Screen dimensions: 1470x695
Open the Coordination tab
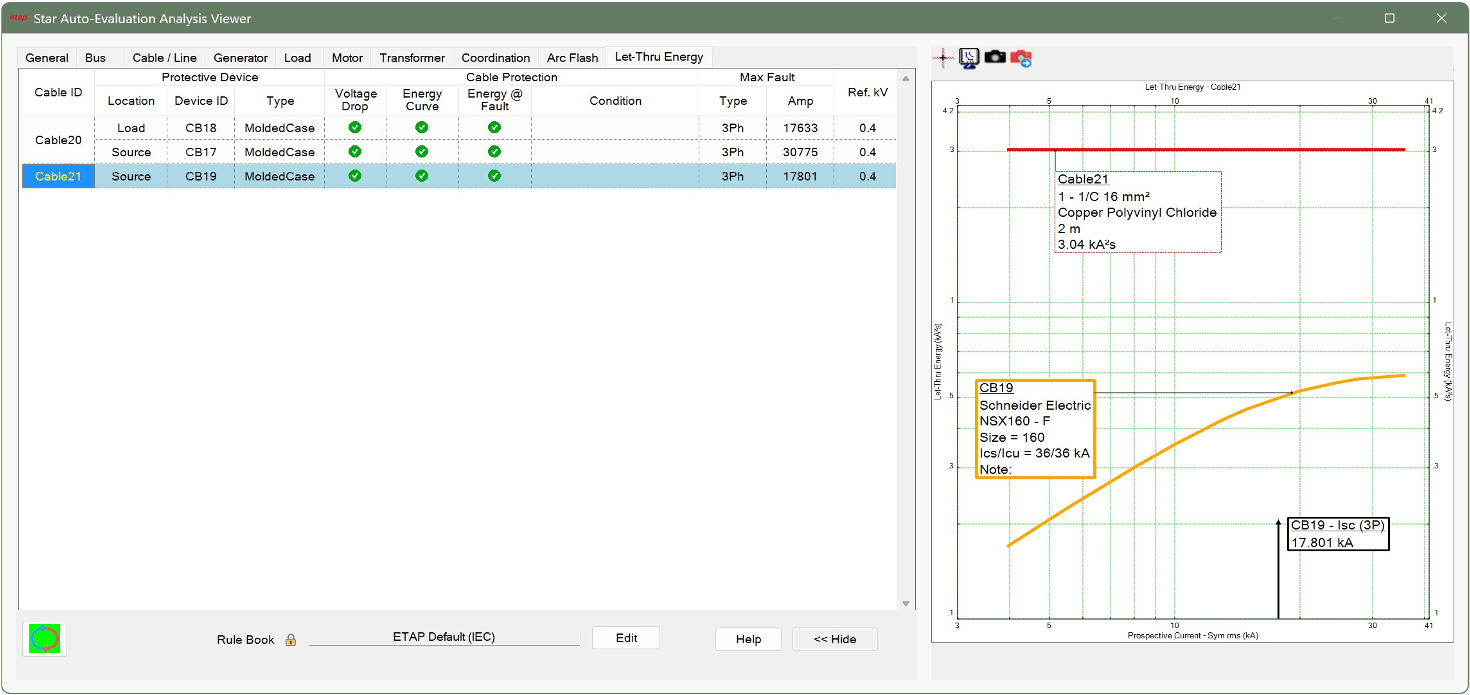[495, 58]
